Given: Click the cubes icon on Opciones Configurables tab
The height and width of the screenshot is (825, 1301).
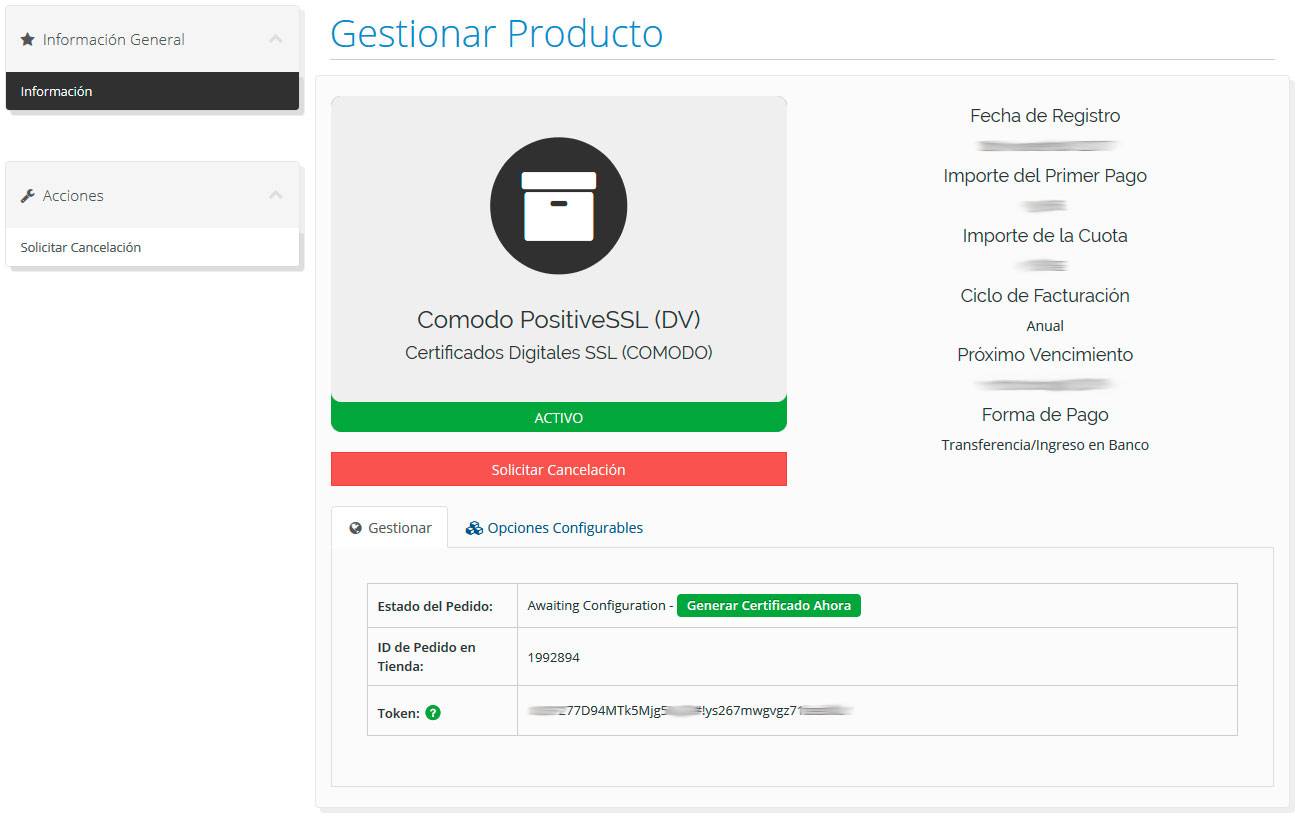Looking at the screenshot, I should tap(474, 528).
